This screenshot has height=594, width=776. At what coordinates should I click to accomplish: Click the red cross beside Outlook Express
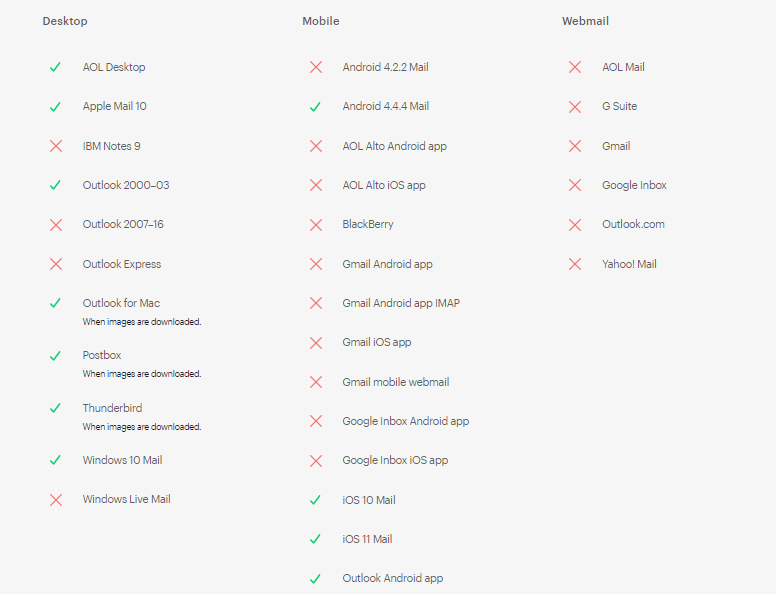[56, 264]
